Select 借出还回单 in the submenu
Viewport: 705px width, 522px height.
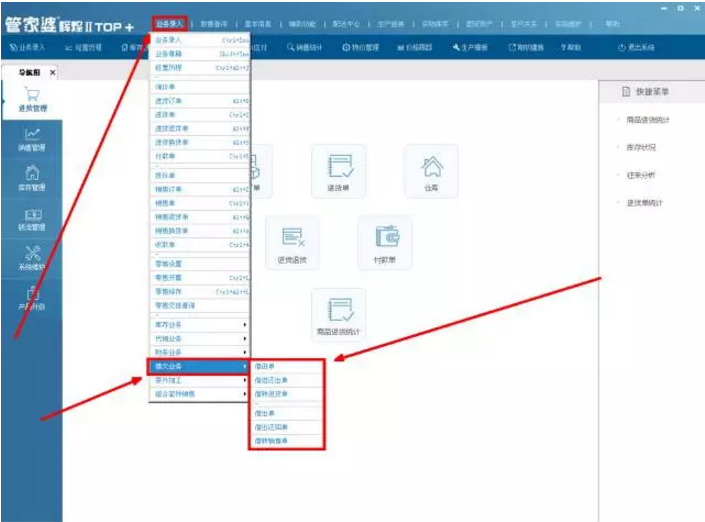[286, 427]
